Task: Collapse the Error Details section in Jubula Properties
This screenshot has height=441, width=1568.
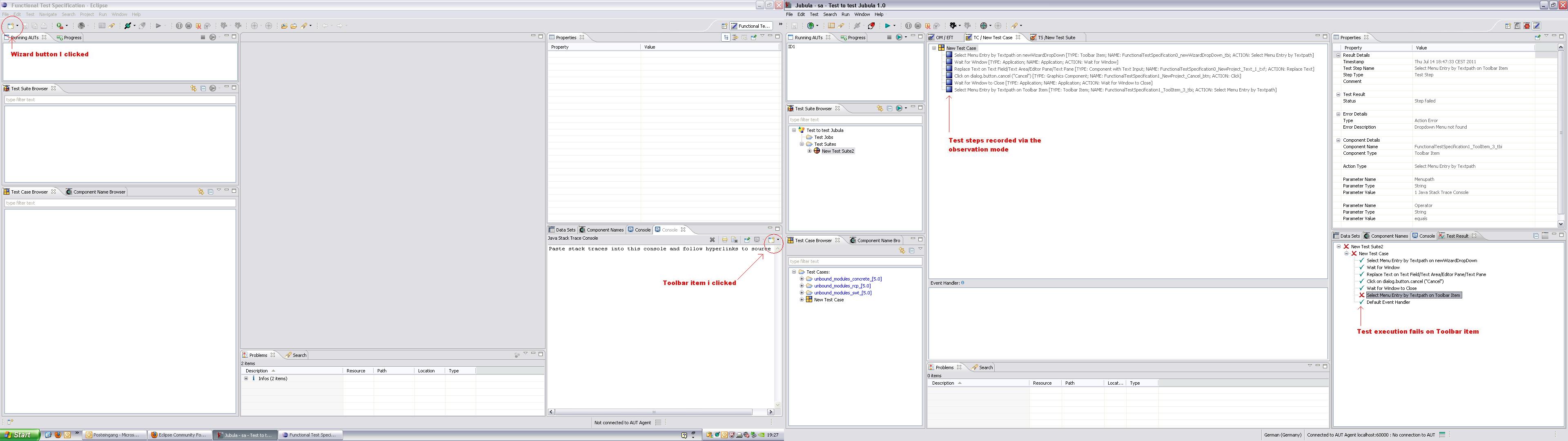Action: tap(1338, 114)
